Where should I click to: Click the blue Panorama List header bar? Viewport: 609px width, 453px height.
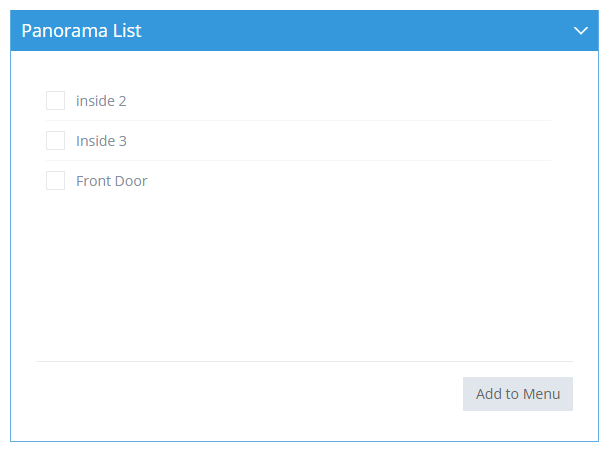pyautogui.click(x=304, y=31)
